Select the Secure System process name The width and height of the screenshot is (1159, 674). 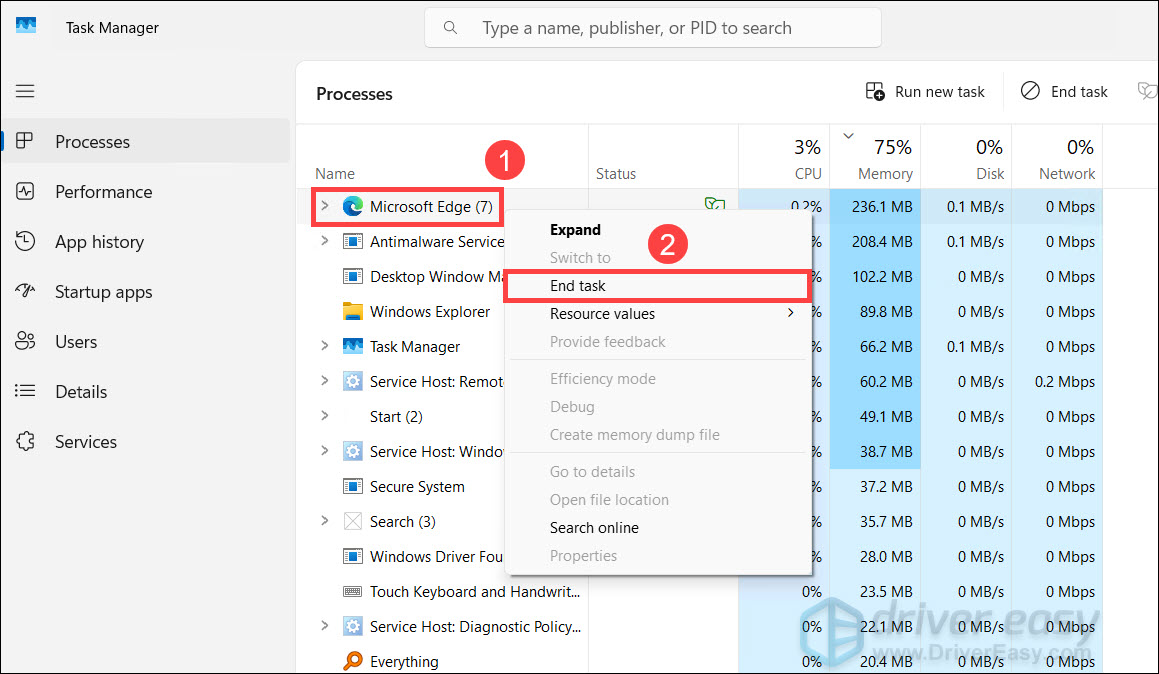(x=417, y=487)
